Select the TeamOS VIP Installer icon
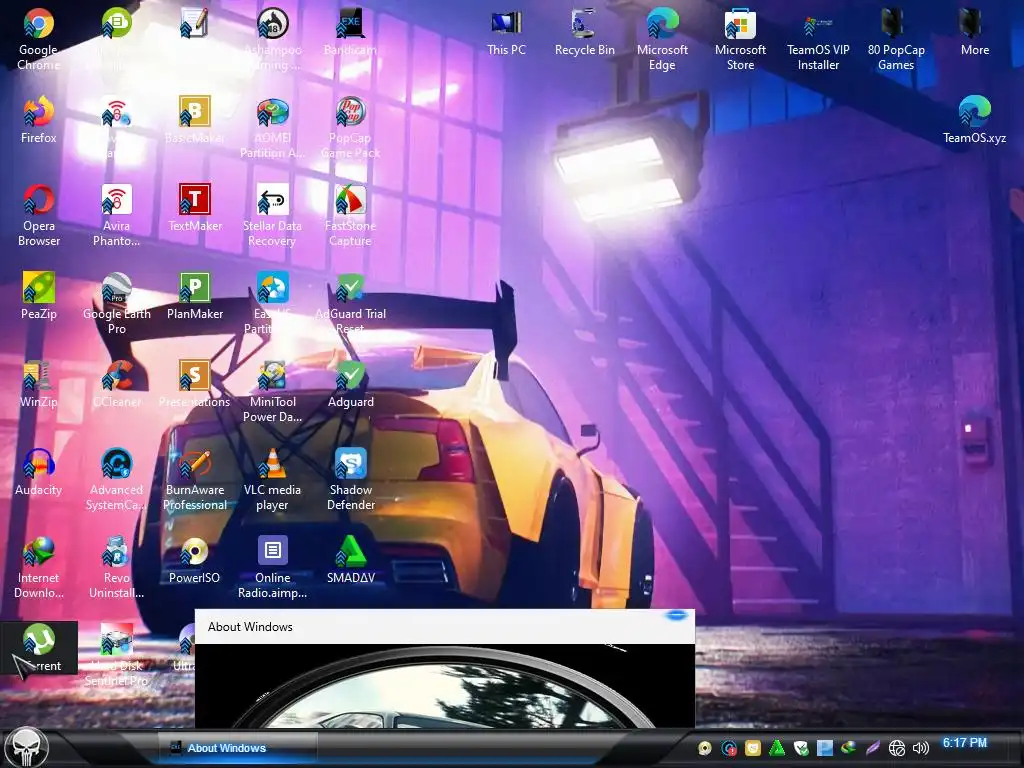The image size is (1024, 768). 818,25
